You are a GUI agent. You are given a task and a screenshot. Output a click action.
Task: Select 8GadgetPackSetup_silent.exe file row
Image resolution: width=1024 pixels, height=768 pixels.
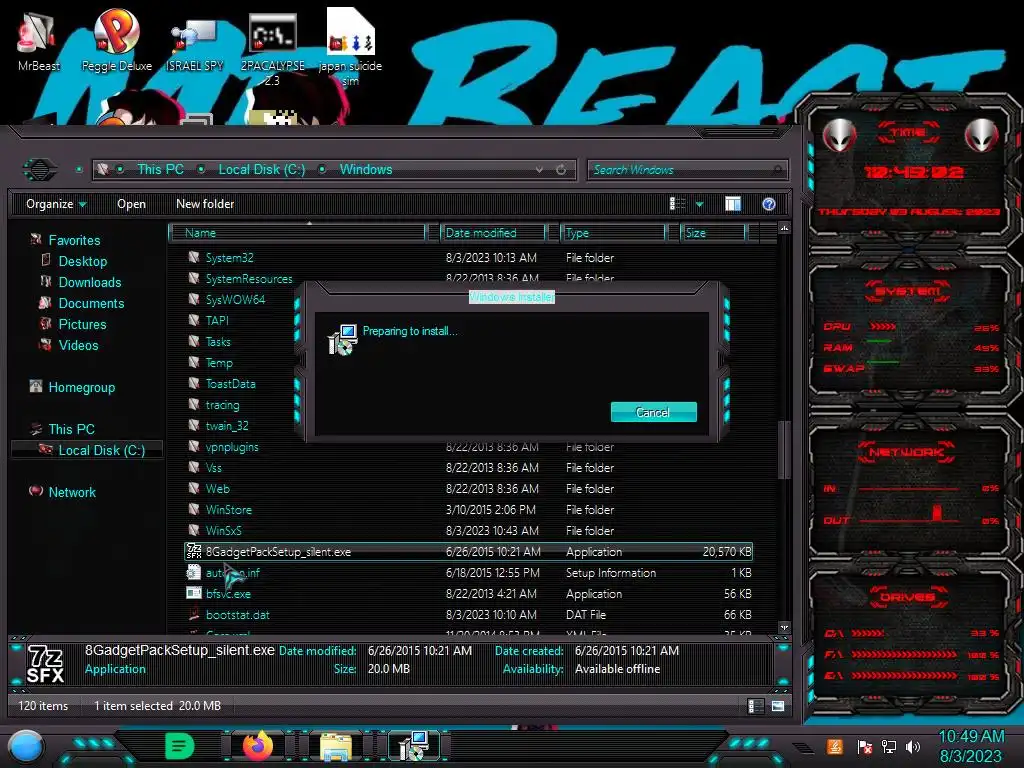(468, 552)
